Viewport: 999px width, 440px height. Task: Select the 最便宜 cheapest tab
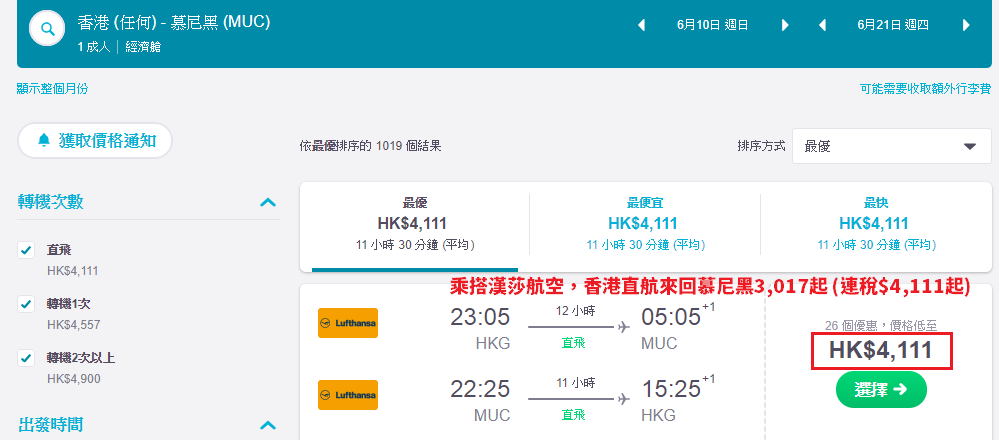pos(645,227)
